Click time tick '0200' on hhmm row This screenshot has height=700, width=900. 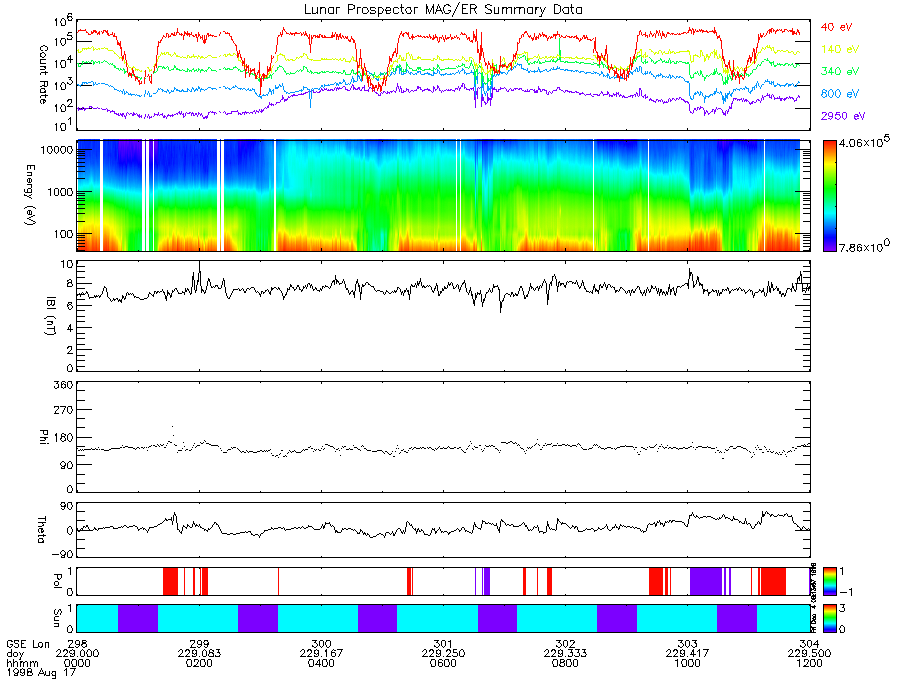199,663
